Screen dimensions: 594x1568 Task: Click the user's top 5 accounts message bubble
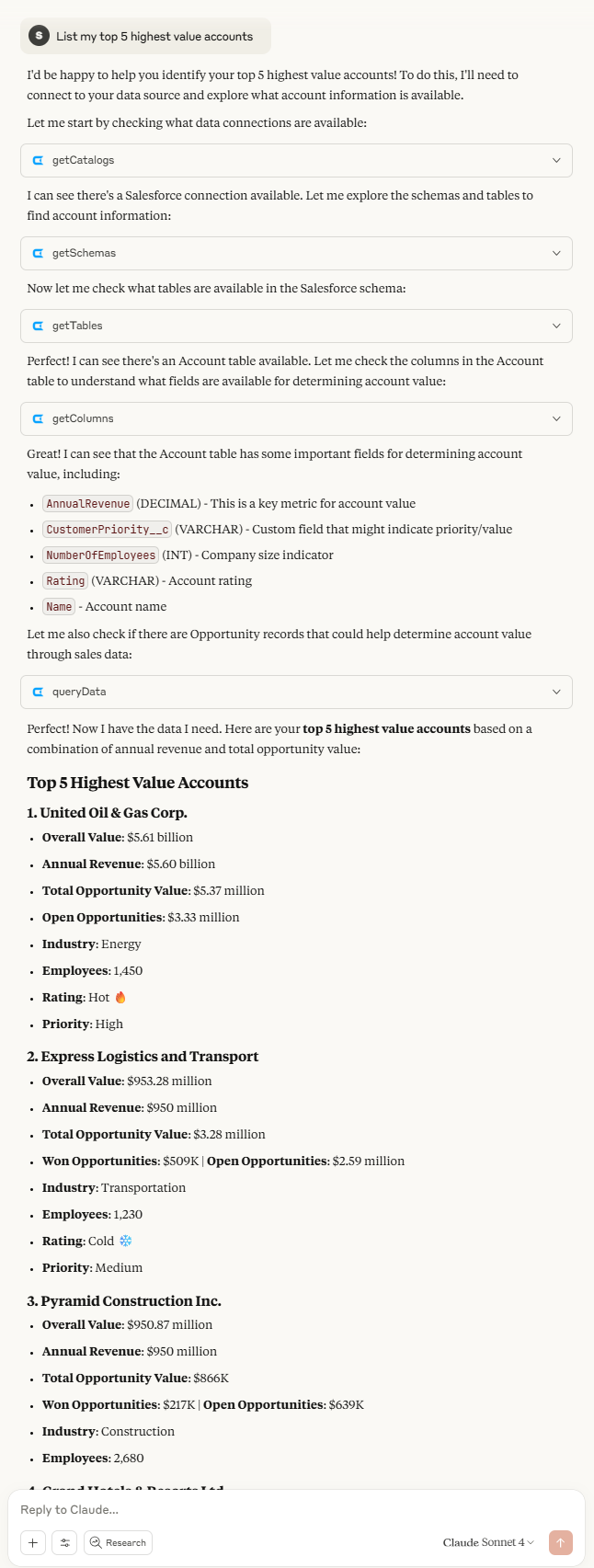pos(143,36)
